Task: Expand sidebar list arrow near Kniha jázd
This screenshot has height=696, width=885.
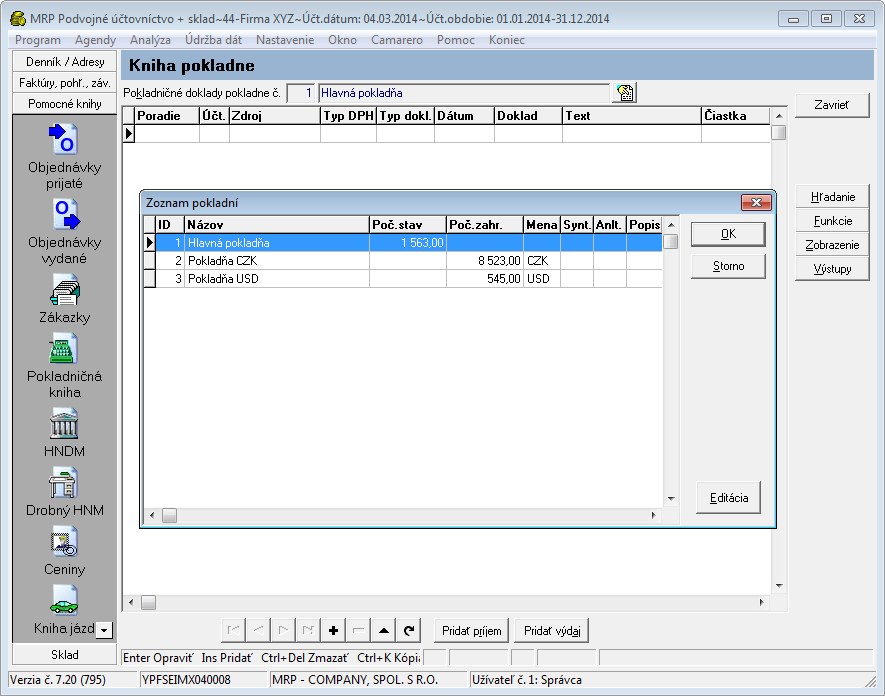Action: tap(104, 630)
